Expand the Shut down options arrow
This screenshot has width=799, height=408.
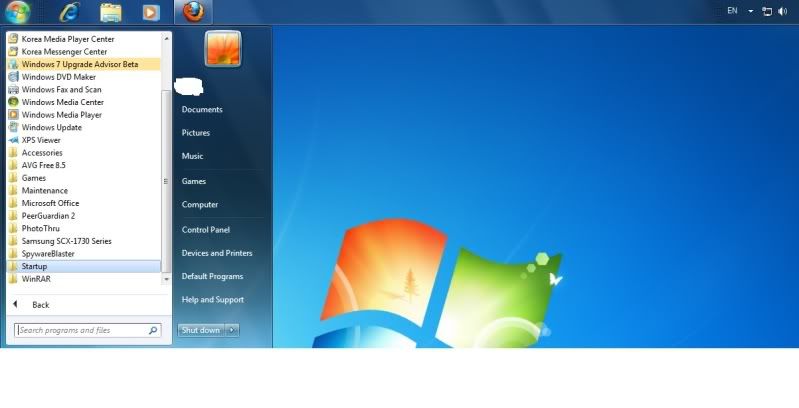(x=232, y=330)
